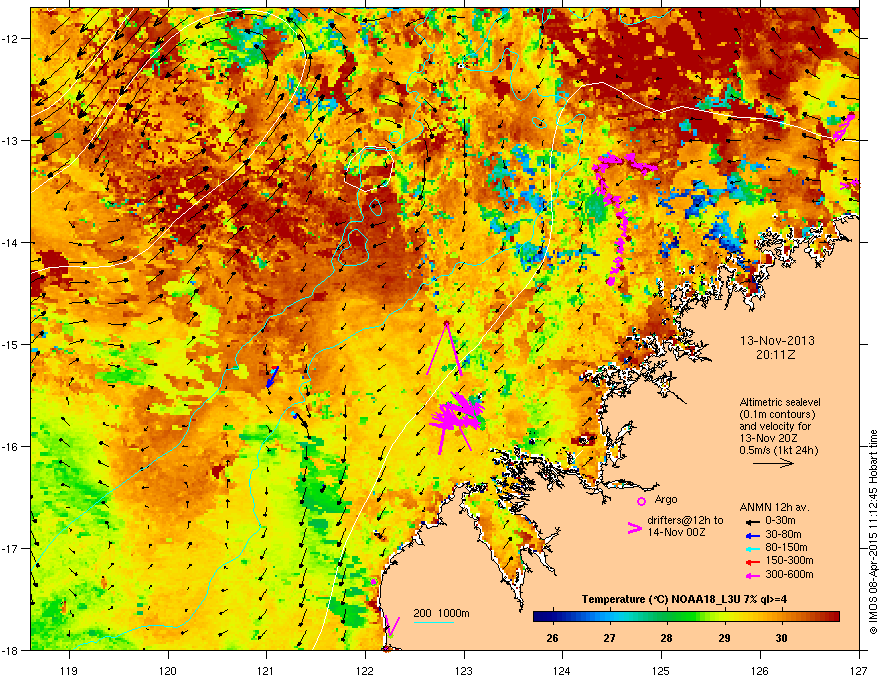Click latitude axis label -15

(11, 344)
